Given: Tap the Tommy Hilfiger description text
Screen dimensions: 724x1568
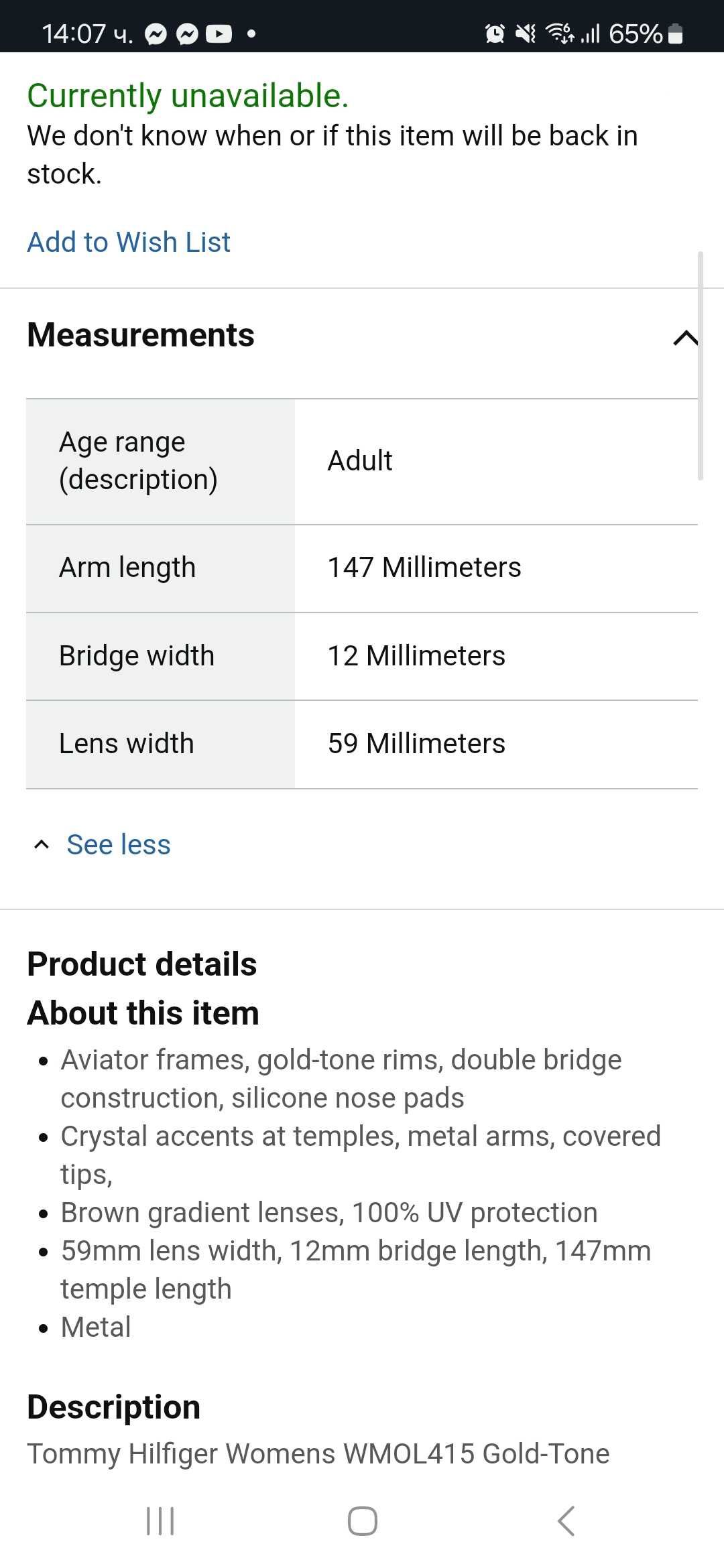Looking at the screenshot, I should click(318, 1453).
